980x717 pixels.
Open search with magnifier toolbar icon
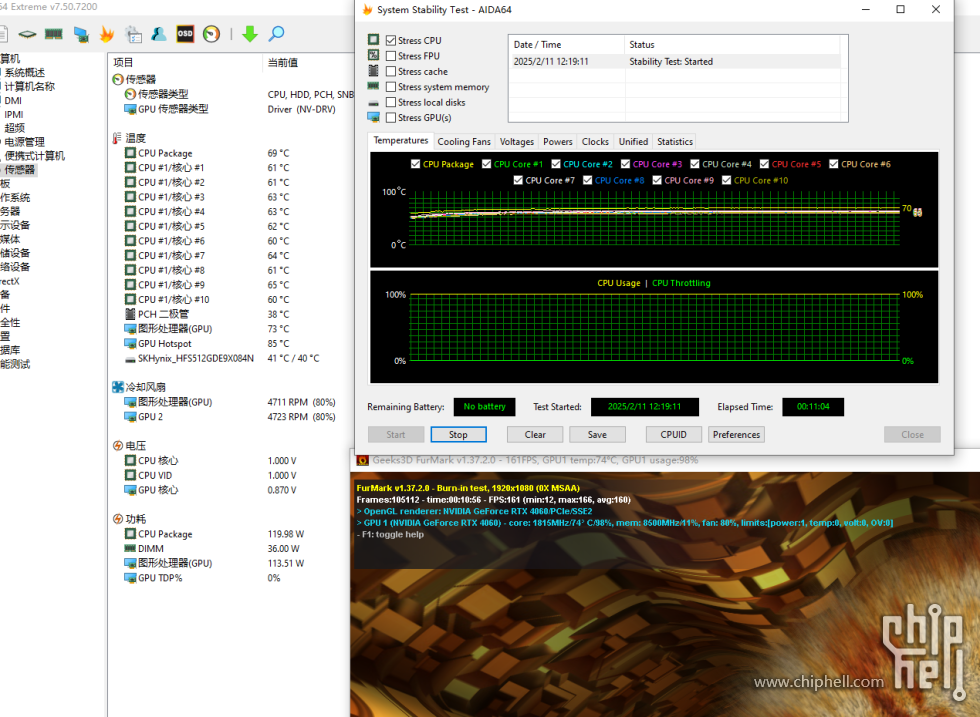[x=276, y=34]
